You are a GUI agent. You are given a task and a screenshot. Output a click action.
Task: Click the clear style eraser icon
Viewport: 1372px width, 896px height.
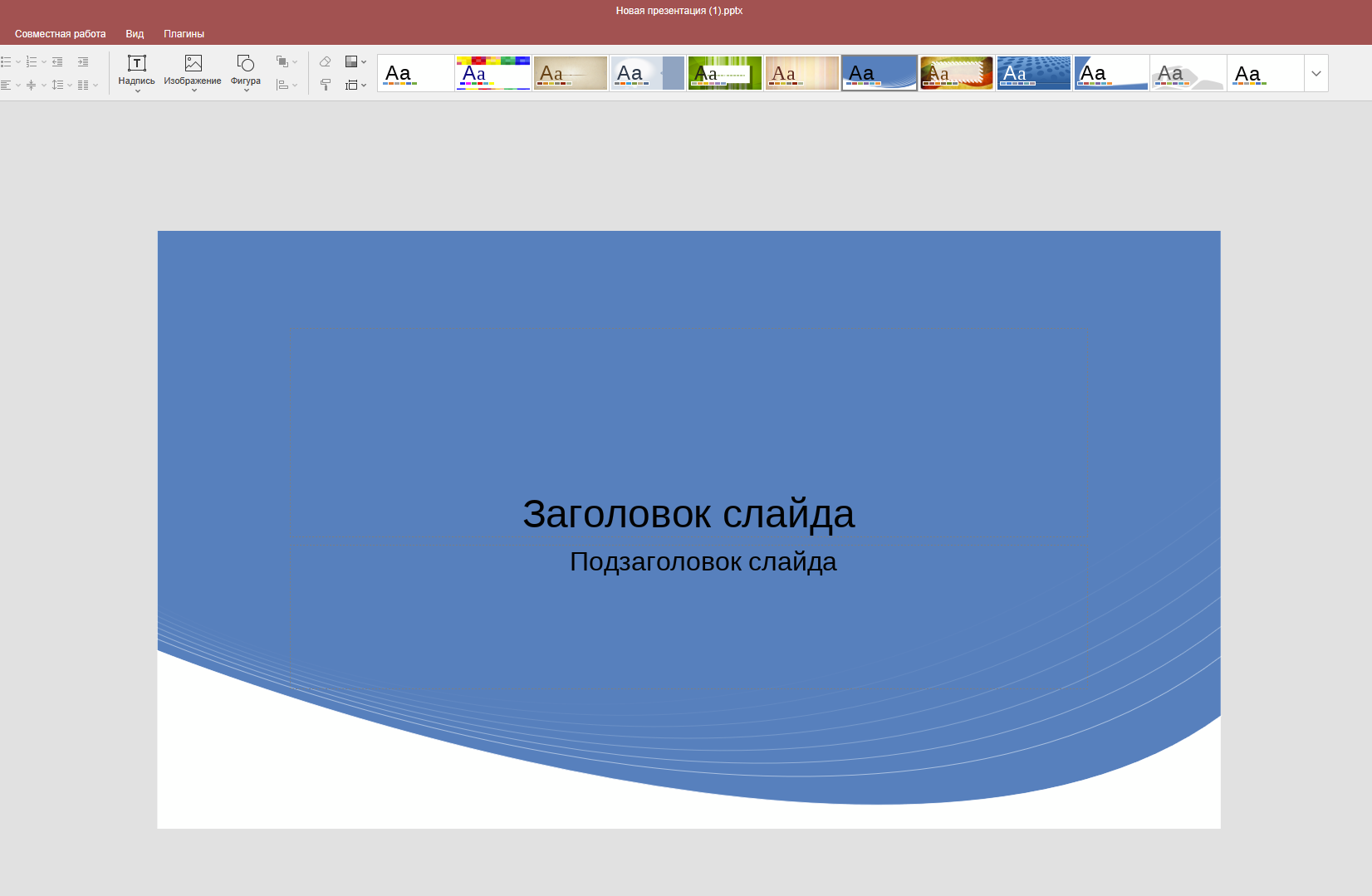point(326,61)
